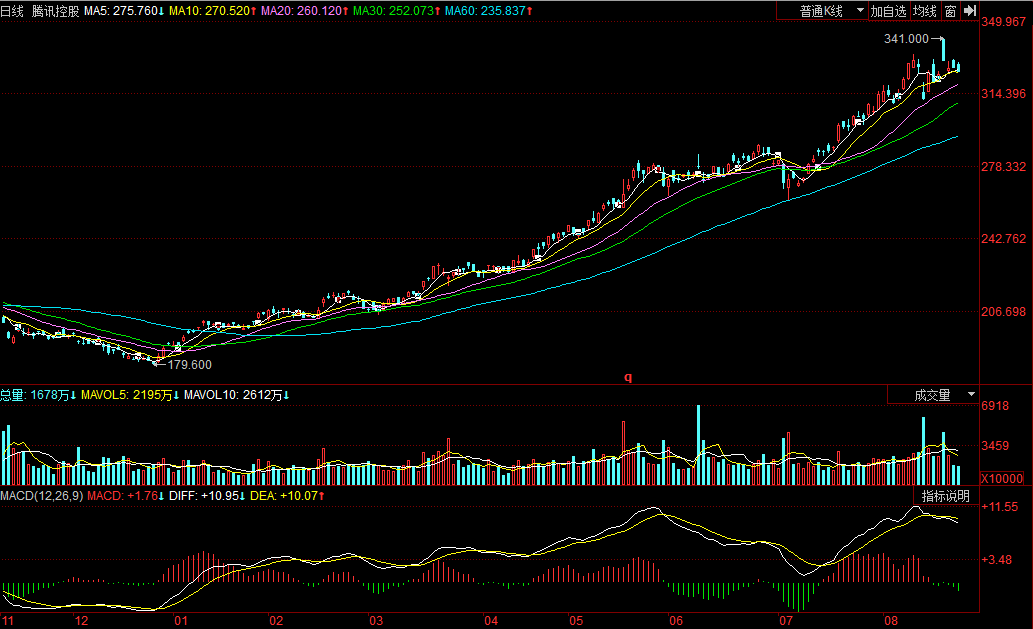Click the 窗 window button
The height and width of the screenshot is (629, 1033).
click(x=950, y=11)
